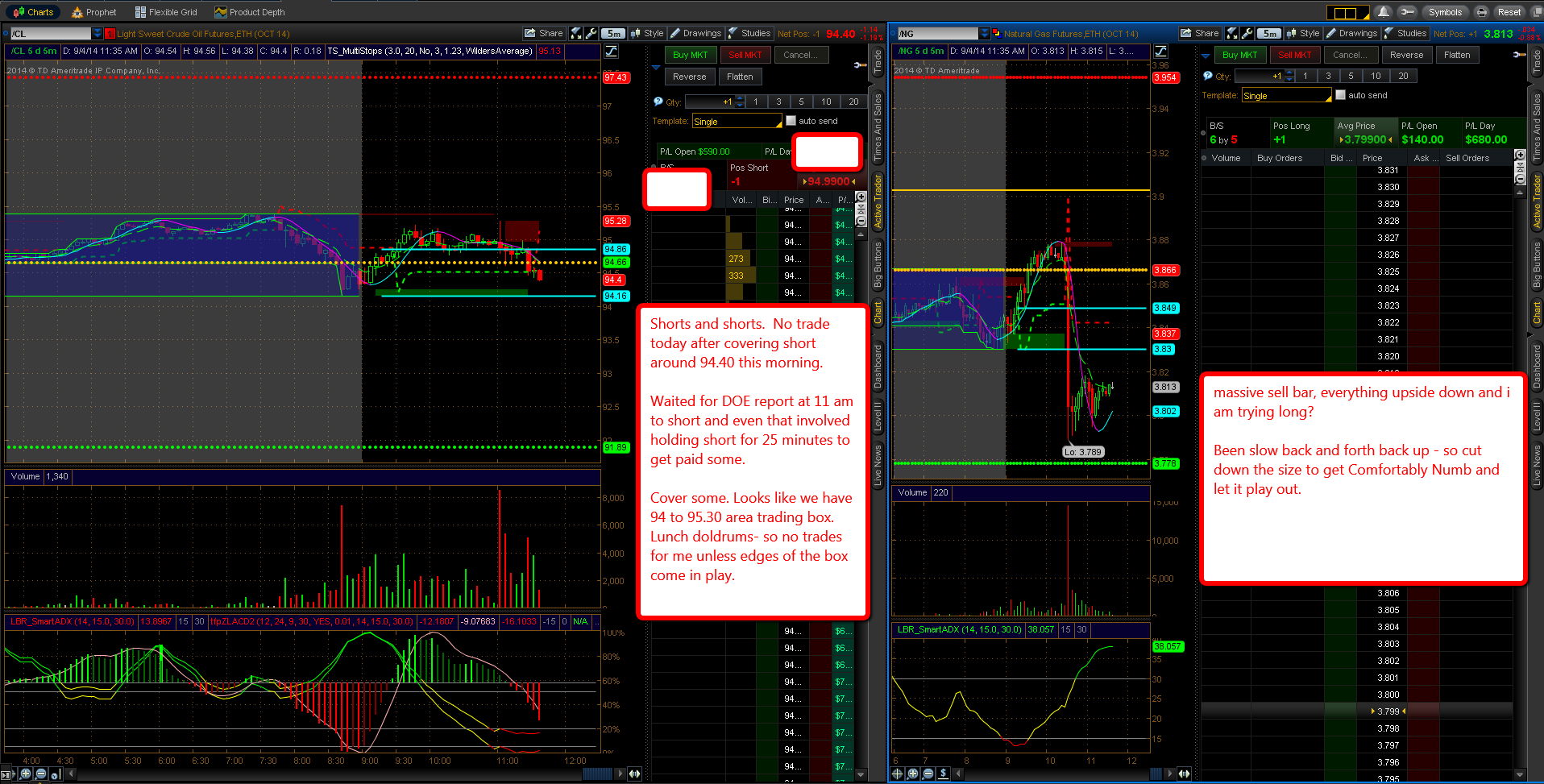Screen dimensions: 1544x784
Task: Open /CL symbol dropdown arrow
Action: 98,34
